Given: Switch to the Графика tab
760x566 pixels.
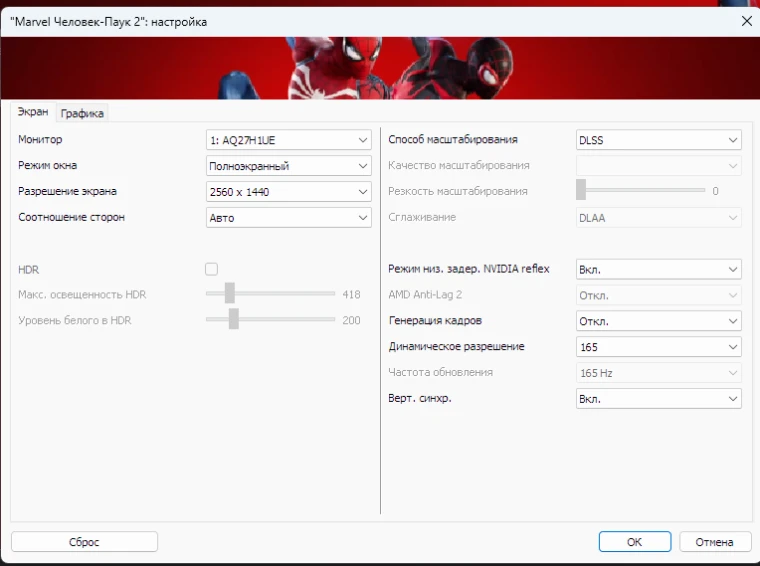Looking at the screenshot, I should point(82,113).
